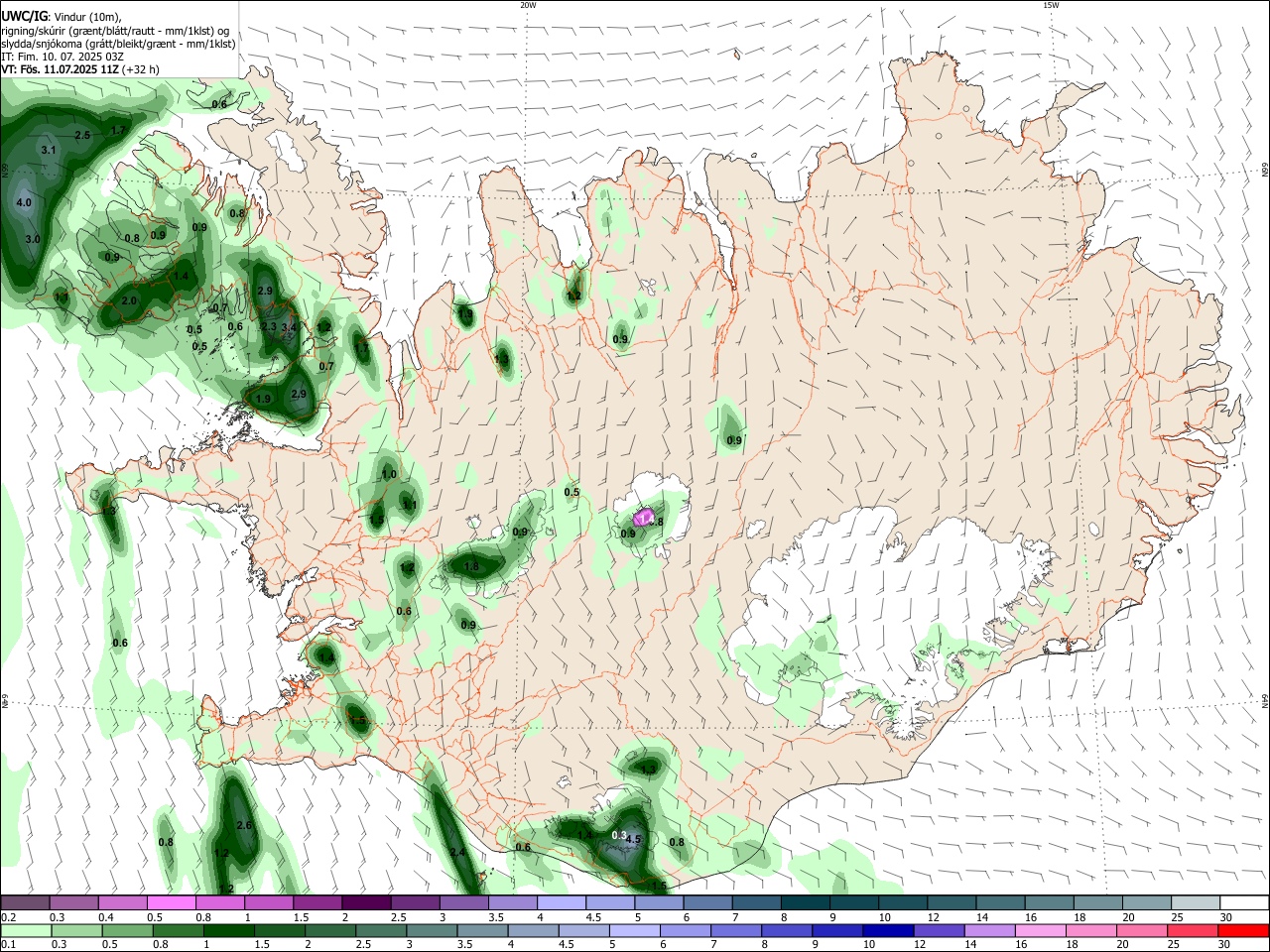Click the magenta snowfall patch on the glacier
This screenshot has width=1270, height=952.
coord(644,517)
